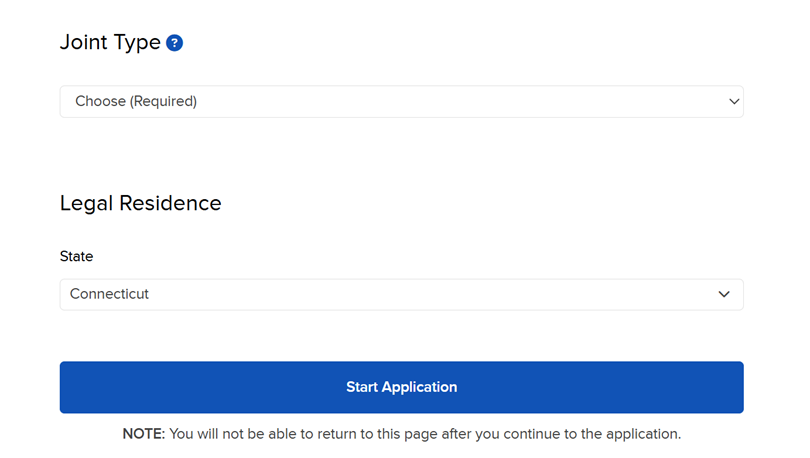Open the State dropdown showing Connecticut

coord(401,294)
